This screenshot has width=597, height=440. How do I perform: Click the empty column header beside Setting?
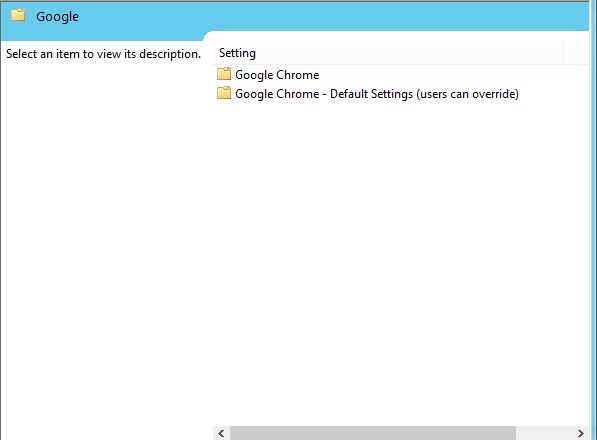[x=576, y=53]
